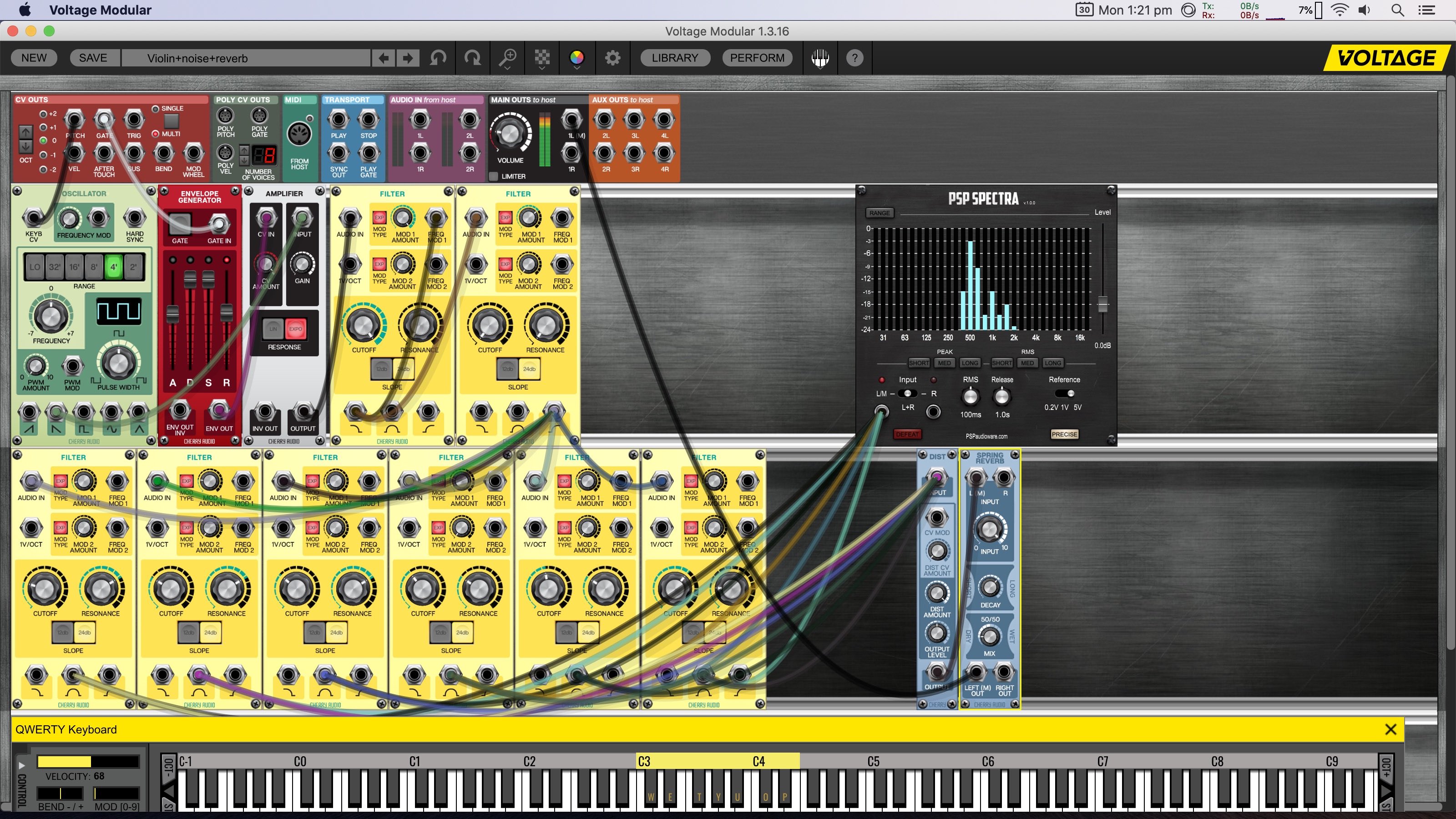This screenshot has height=819, width=1456.
Task: Click the envelope Attack slider
Action: click(x=172, y=314)
